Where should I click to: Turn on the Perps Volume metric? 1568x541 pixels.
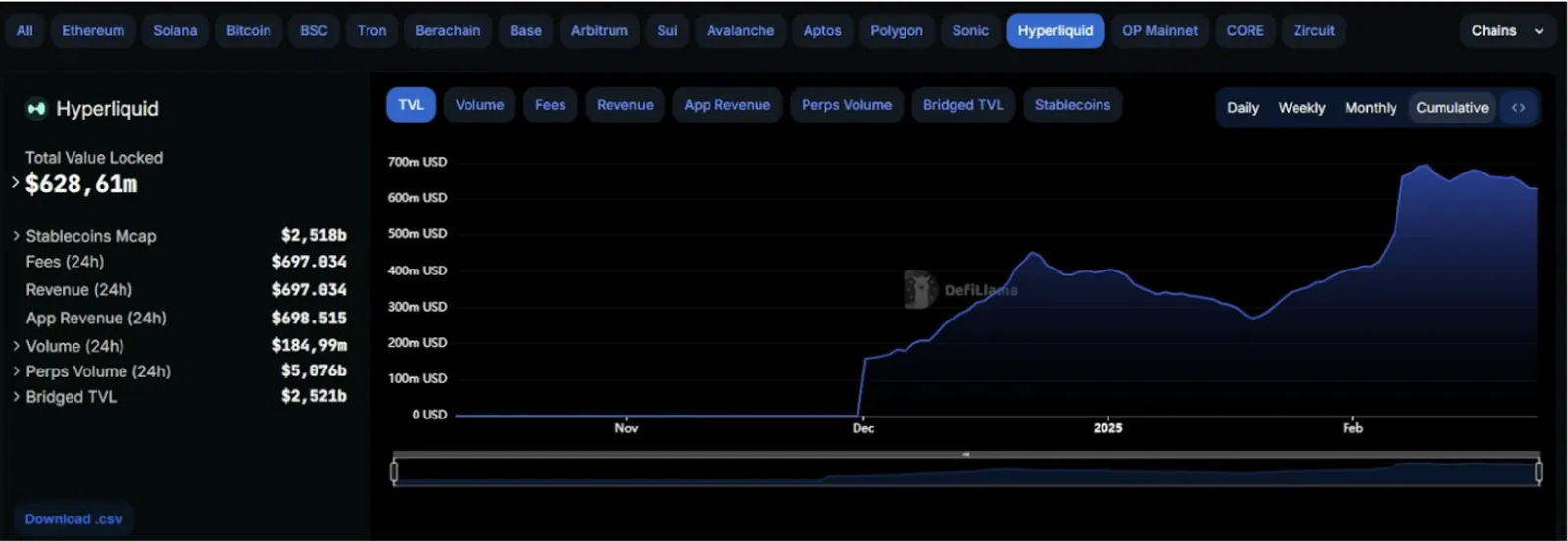point(847,105)
